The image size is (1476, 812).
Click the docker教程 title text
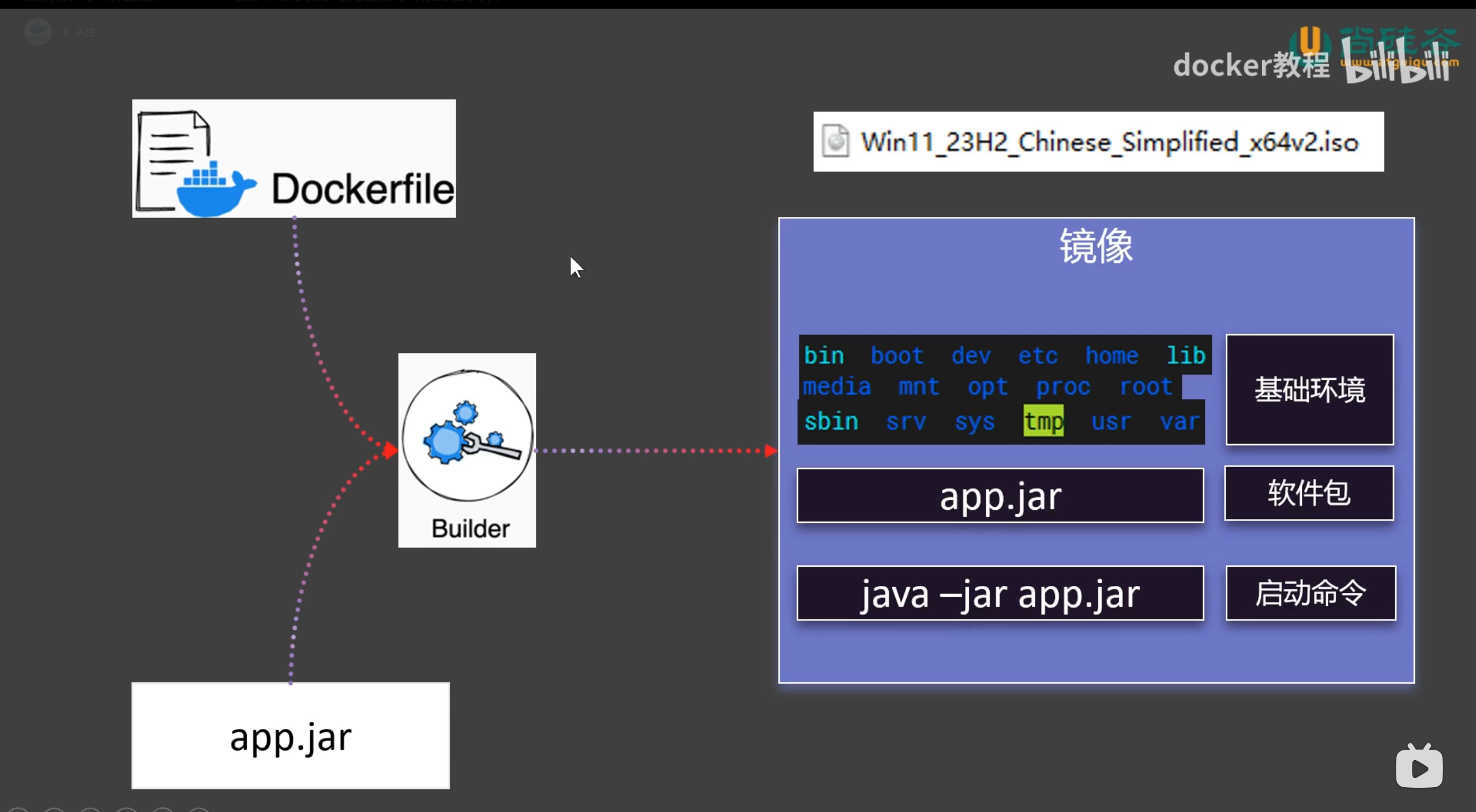(1250, 65)
